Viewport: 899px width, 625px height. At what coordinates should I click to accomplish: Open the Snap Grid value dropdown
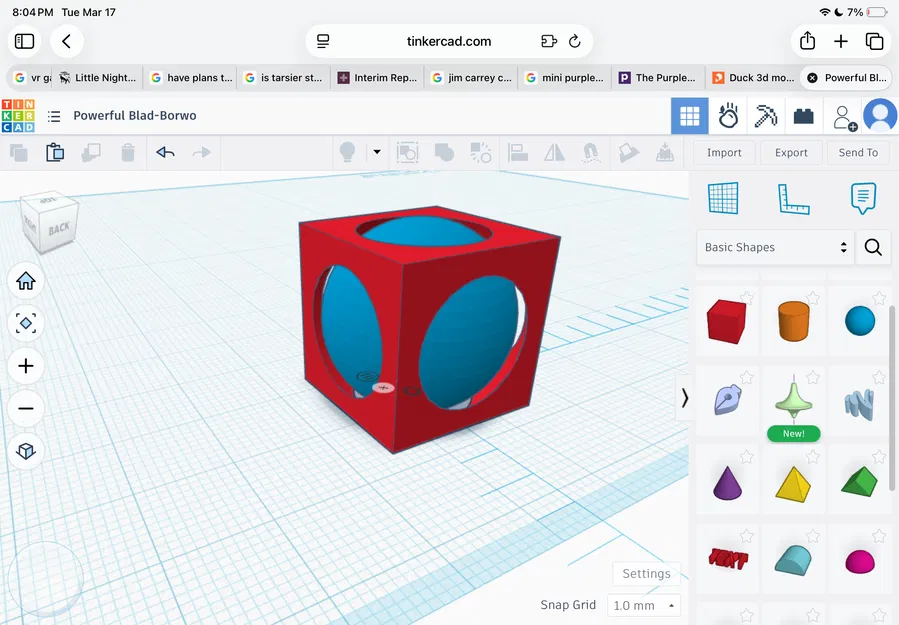pyautogui.click(x=644, y=605)
